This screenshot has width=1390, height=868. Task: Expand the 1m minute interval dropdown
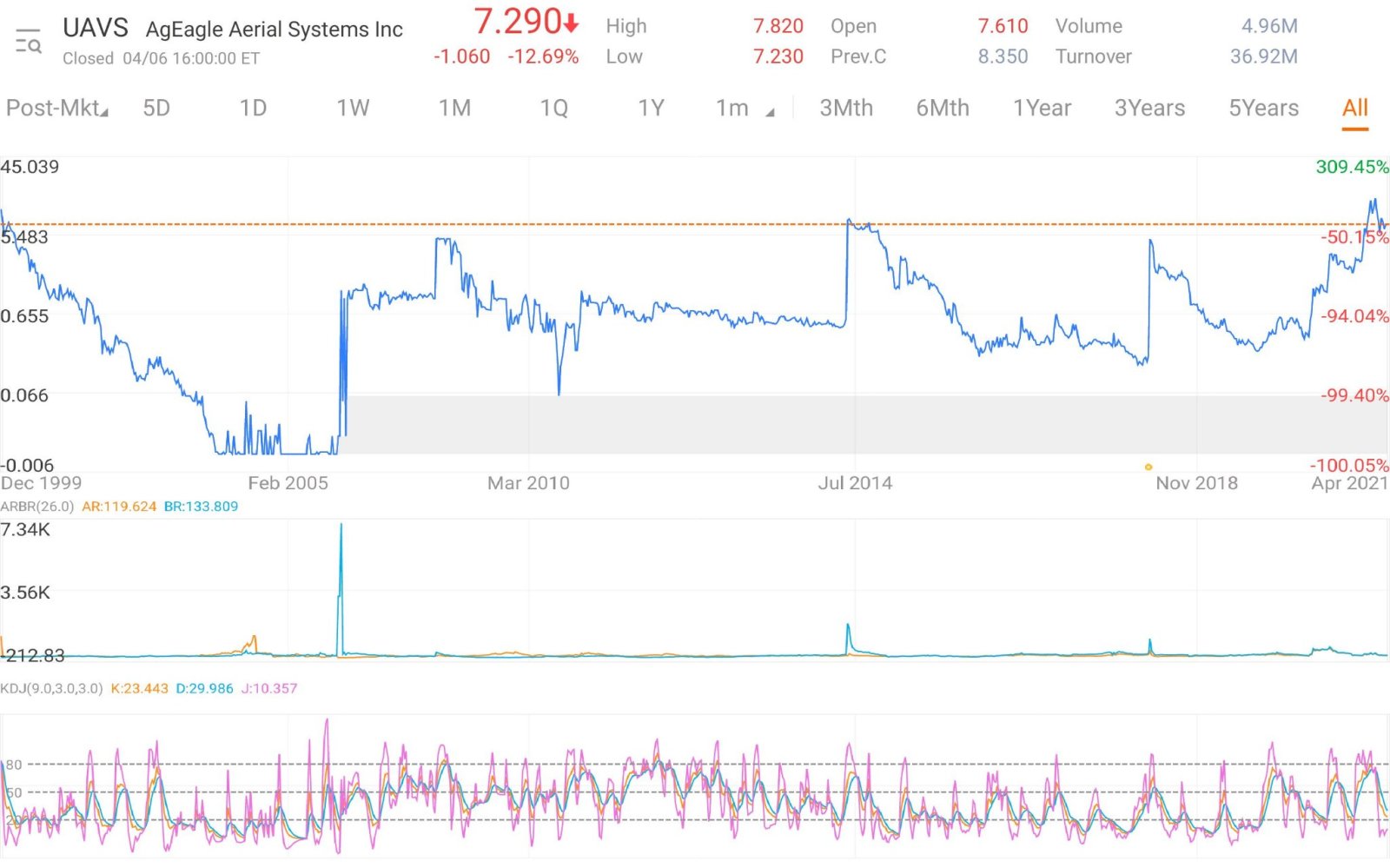(x=745, y=109)
